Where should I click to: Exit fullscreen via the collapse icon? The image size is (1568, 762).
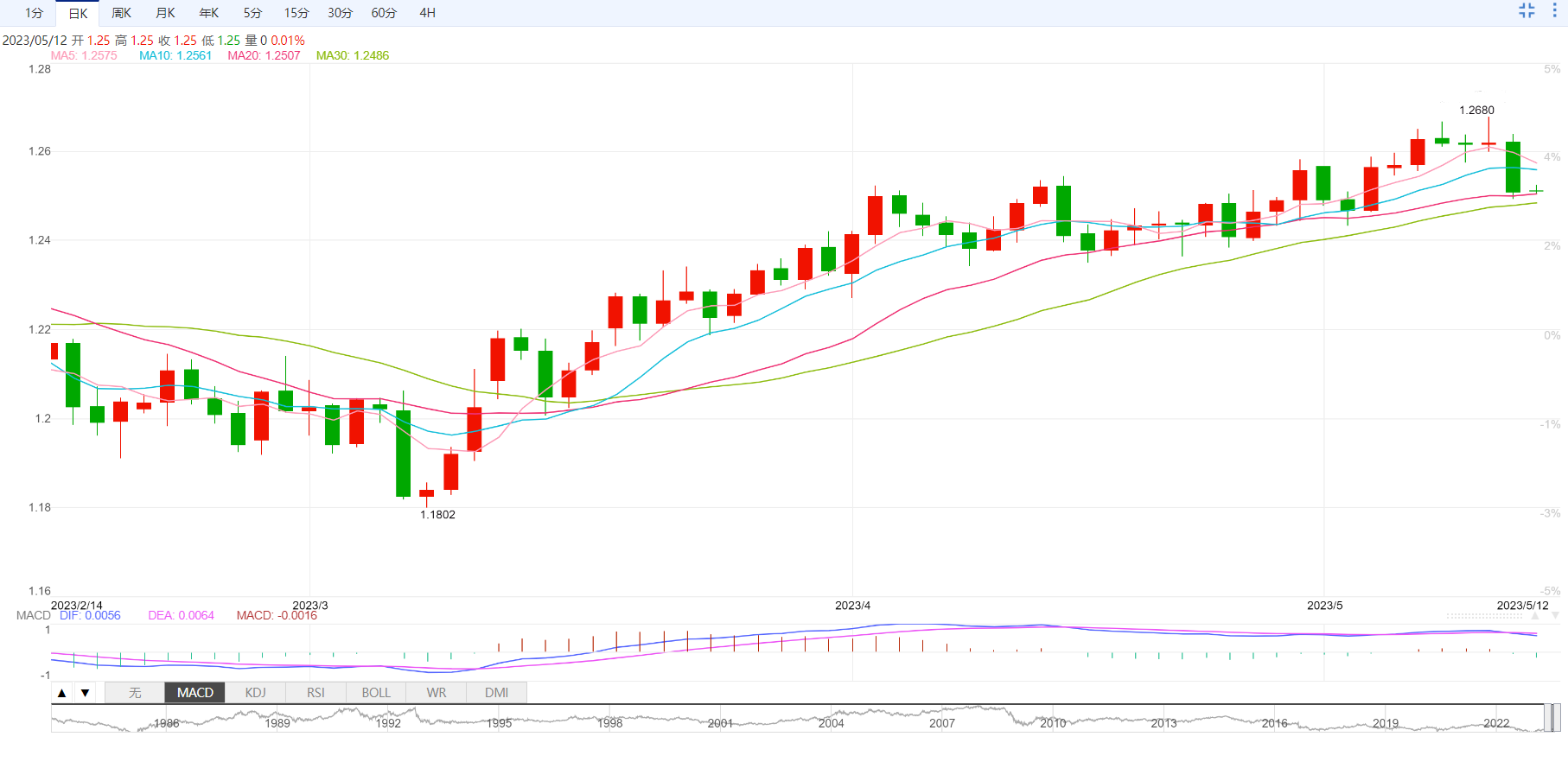1527,10
